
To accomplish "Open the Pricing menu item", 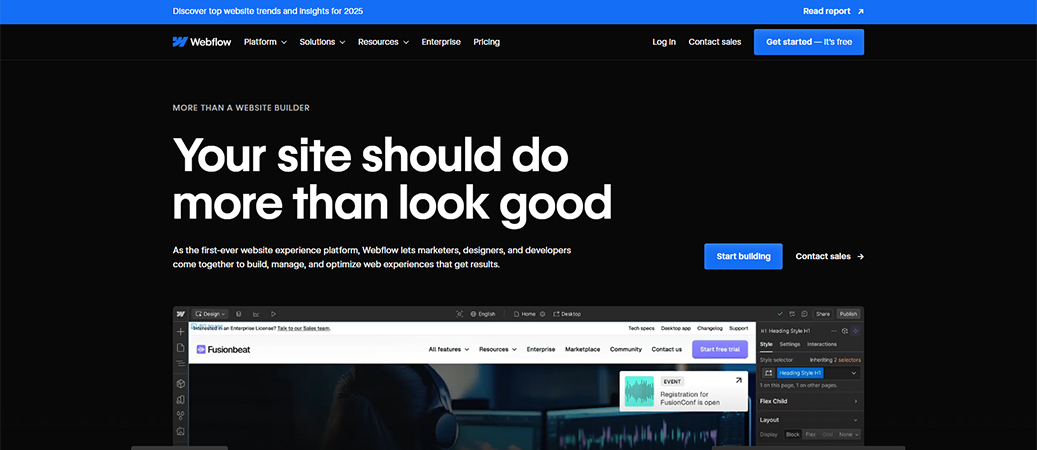I will [x=486, y=42].
